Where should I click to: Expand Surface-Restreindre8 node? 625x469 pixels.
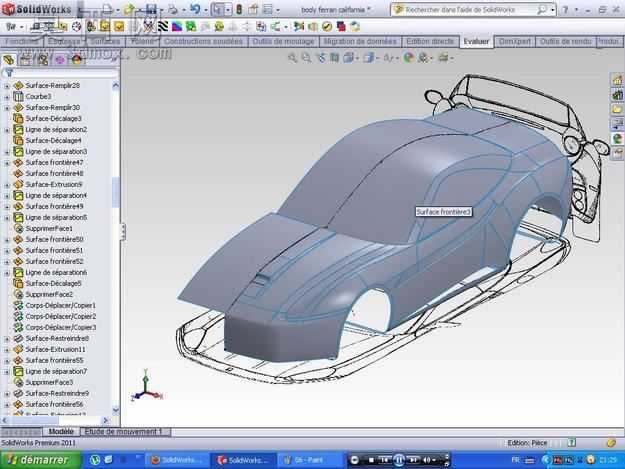[x=6, y=339]
